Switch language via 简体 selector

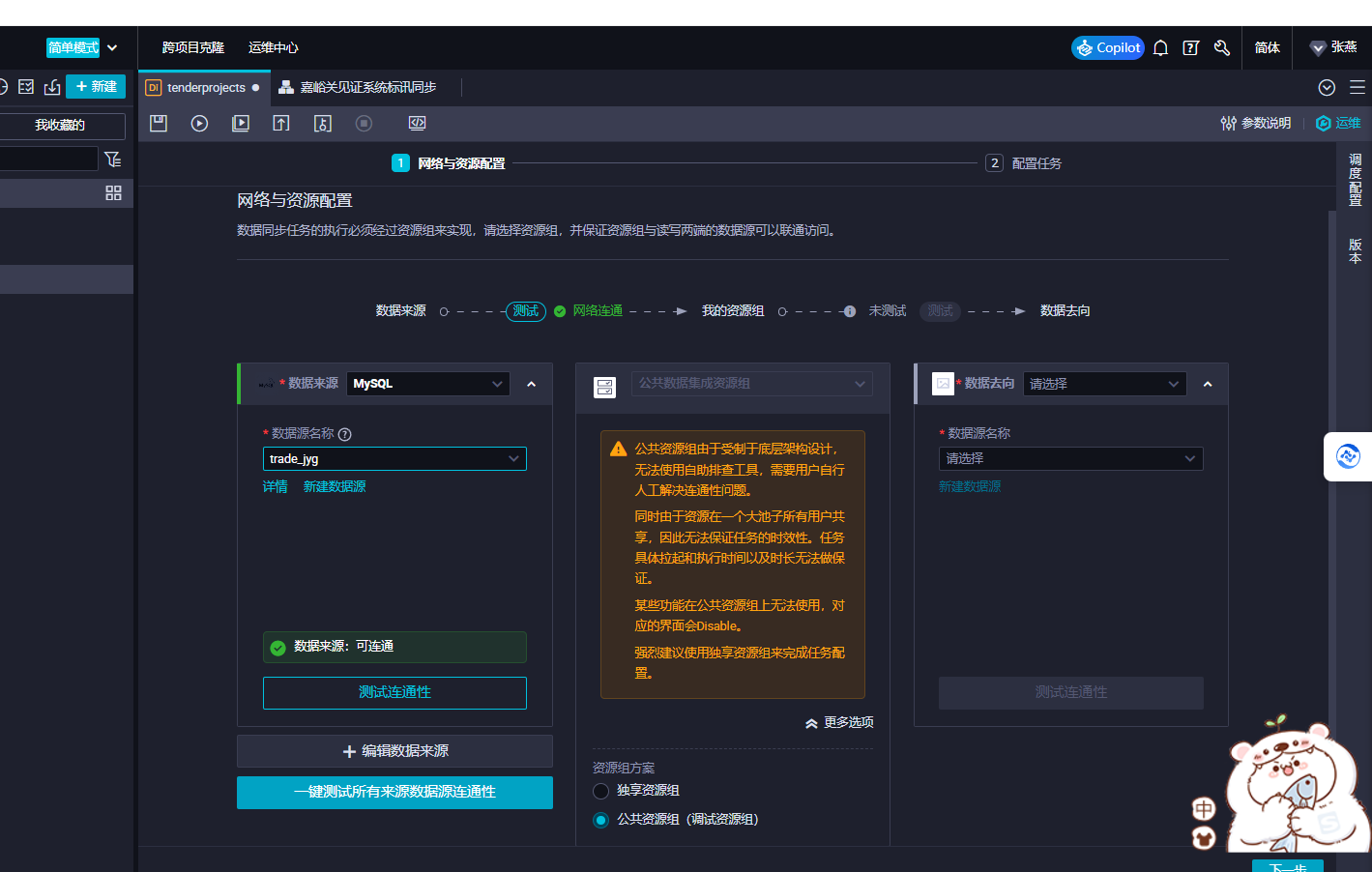[1268, 47]
